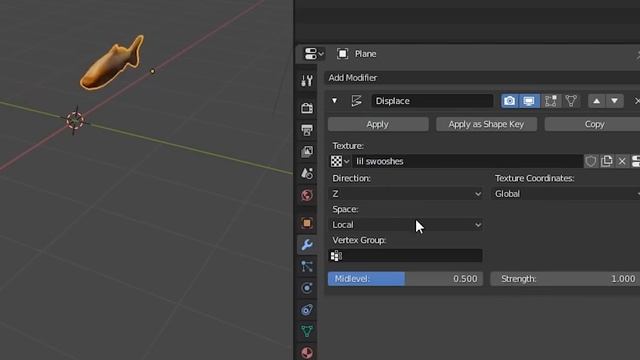Open the Object properties tab
This screenshot has width=640, height=360.
pyautogui.click(x=307, y=223)
